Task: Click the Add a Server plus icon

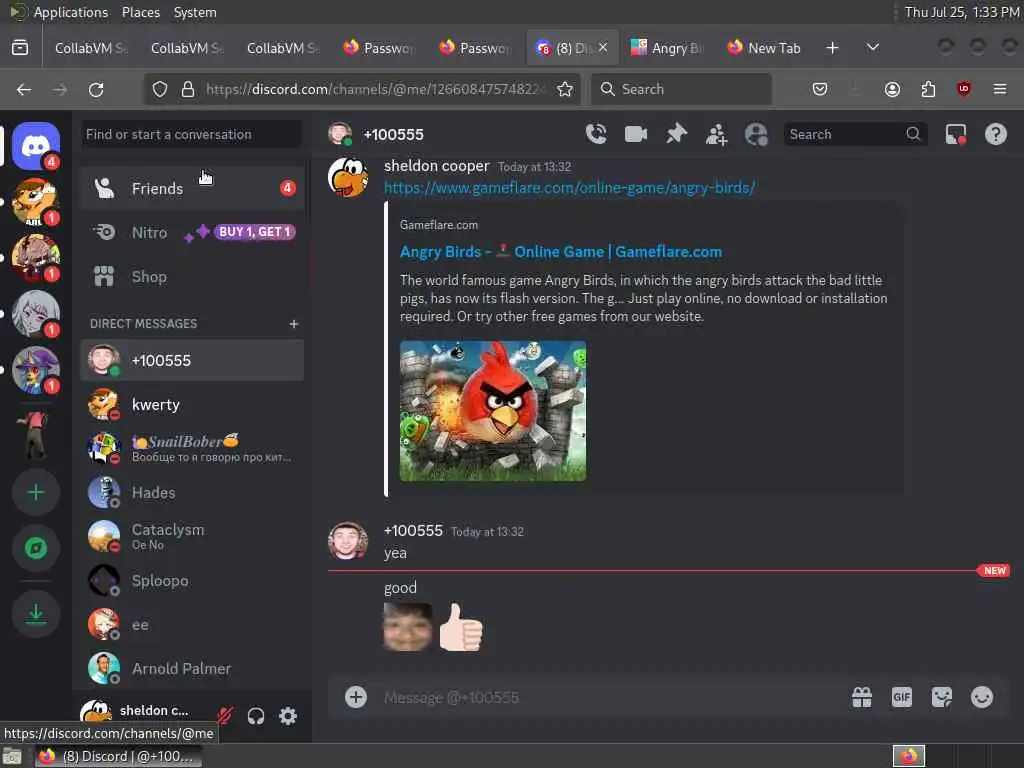Action: (36, 492)
